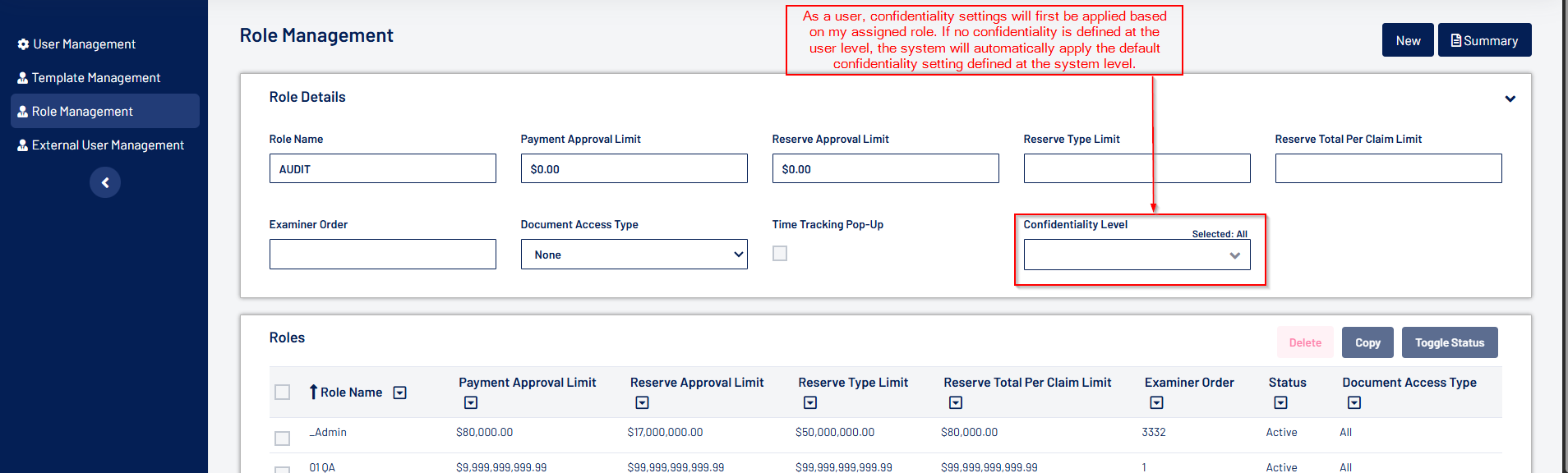Click the Examiner Order column filter icon
Viewport: 1568px width, 473px height.
(1156, 402)
